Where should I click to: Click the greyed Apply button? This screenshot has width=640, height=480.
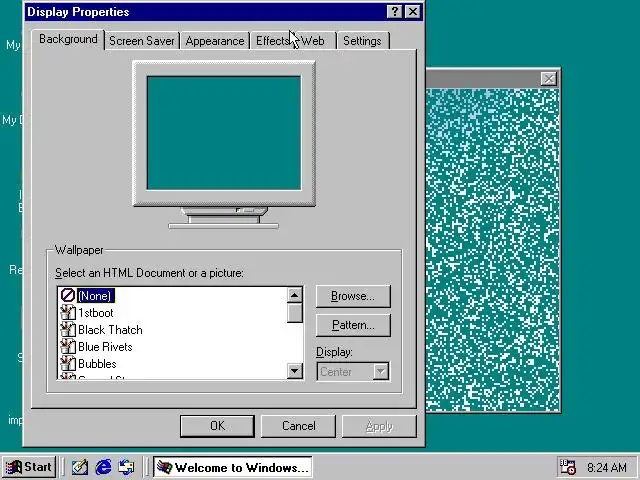(379, 426)
